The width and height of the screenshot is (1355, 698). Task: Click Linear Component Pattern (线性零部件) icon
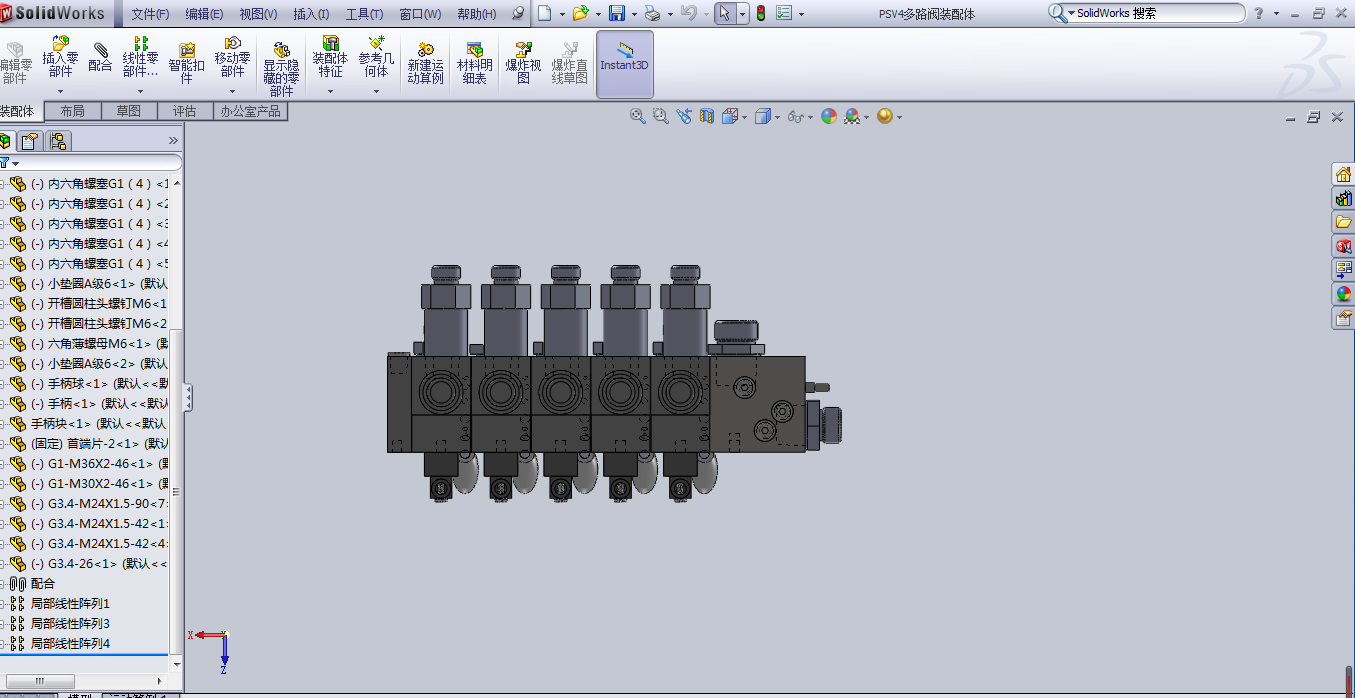[141, 43]
